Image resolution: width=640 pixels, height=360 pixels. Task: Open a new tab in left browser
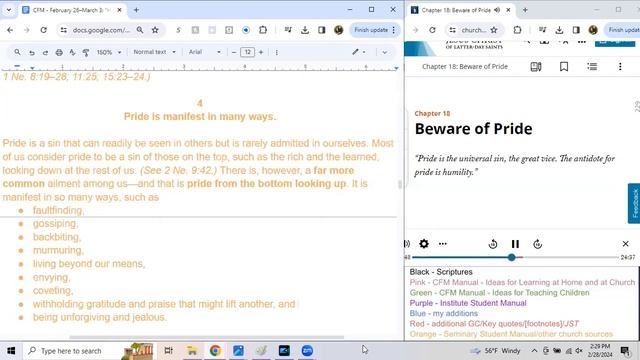click(x=136, y=10)
